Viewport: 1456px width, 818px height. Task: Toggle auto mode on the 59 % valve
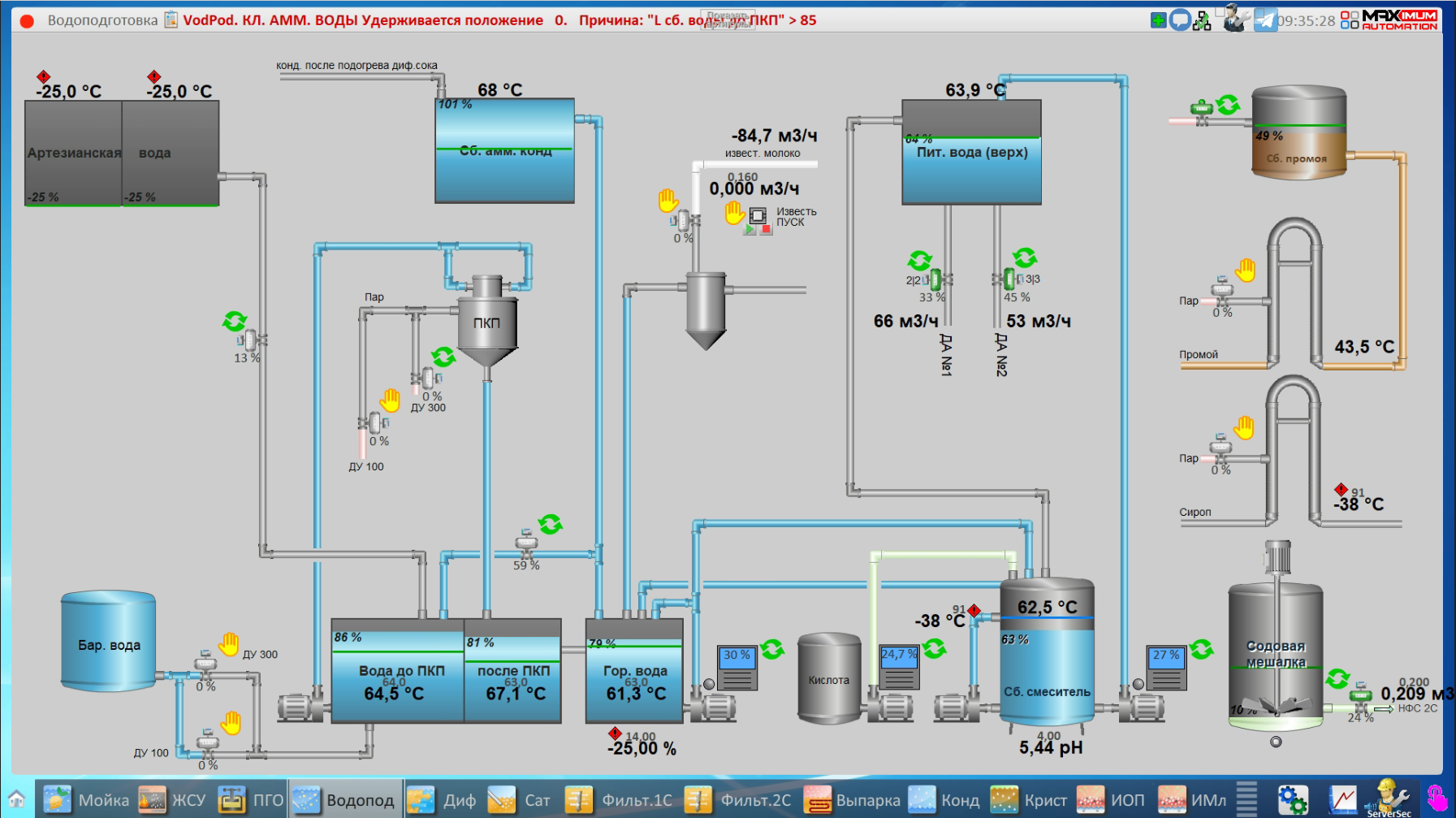pyautogui.click(x=550, y=525)
